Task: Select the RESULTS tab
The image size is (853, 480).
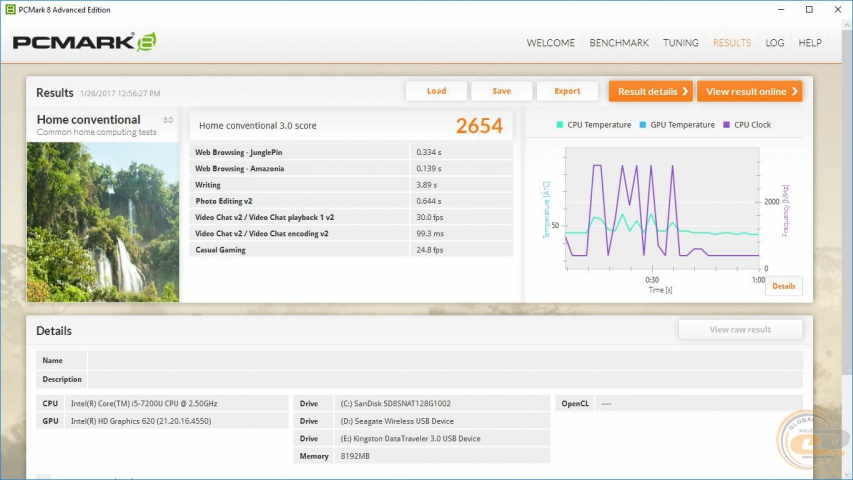Action: click(x=731, y=43)
